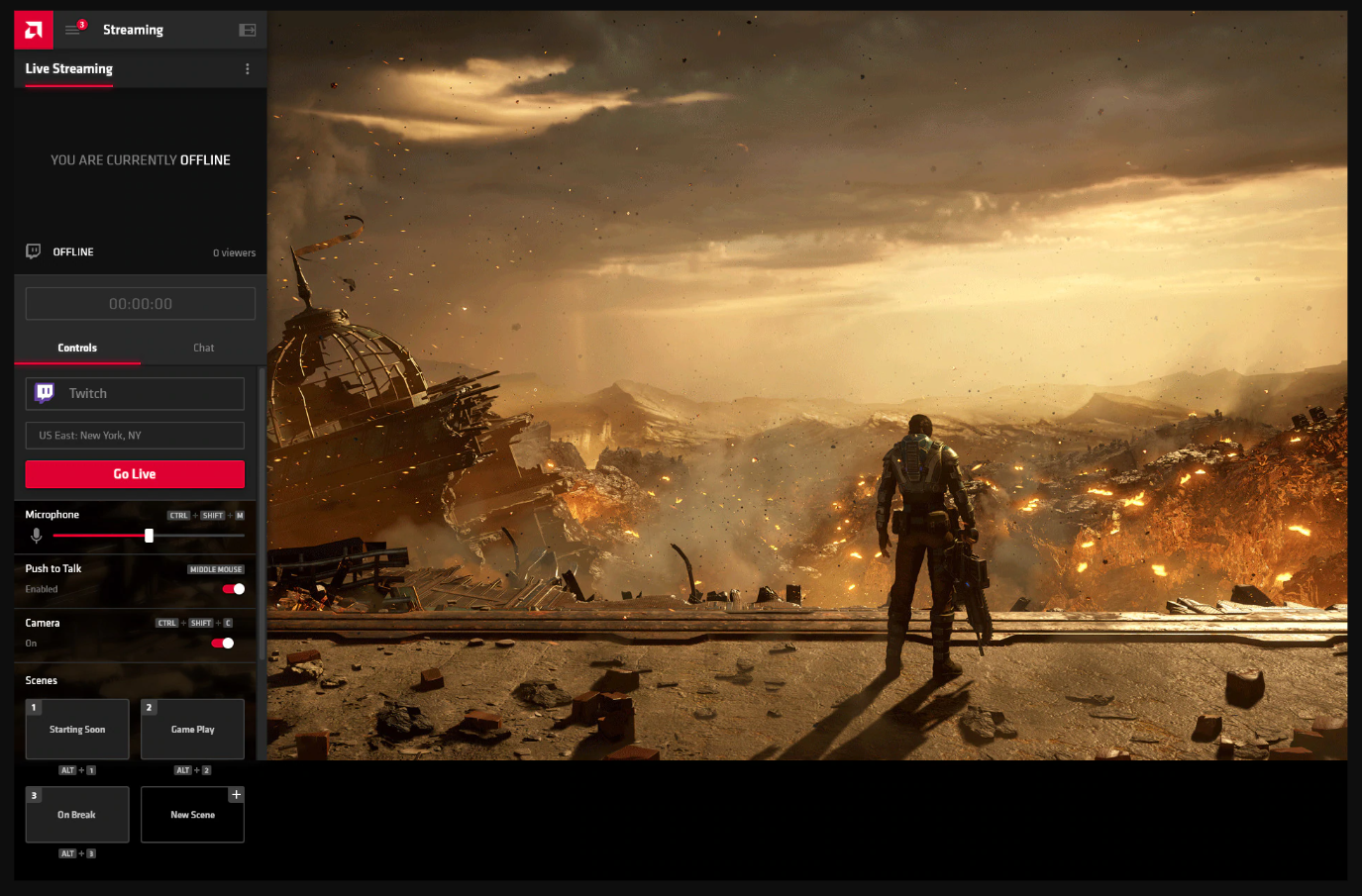Viewport: 1362px width, 896px height.
Task: Activate the Game Play scene
Action: pos(192,729)
